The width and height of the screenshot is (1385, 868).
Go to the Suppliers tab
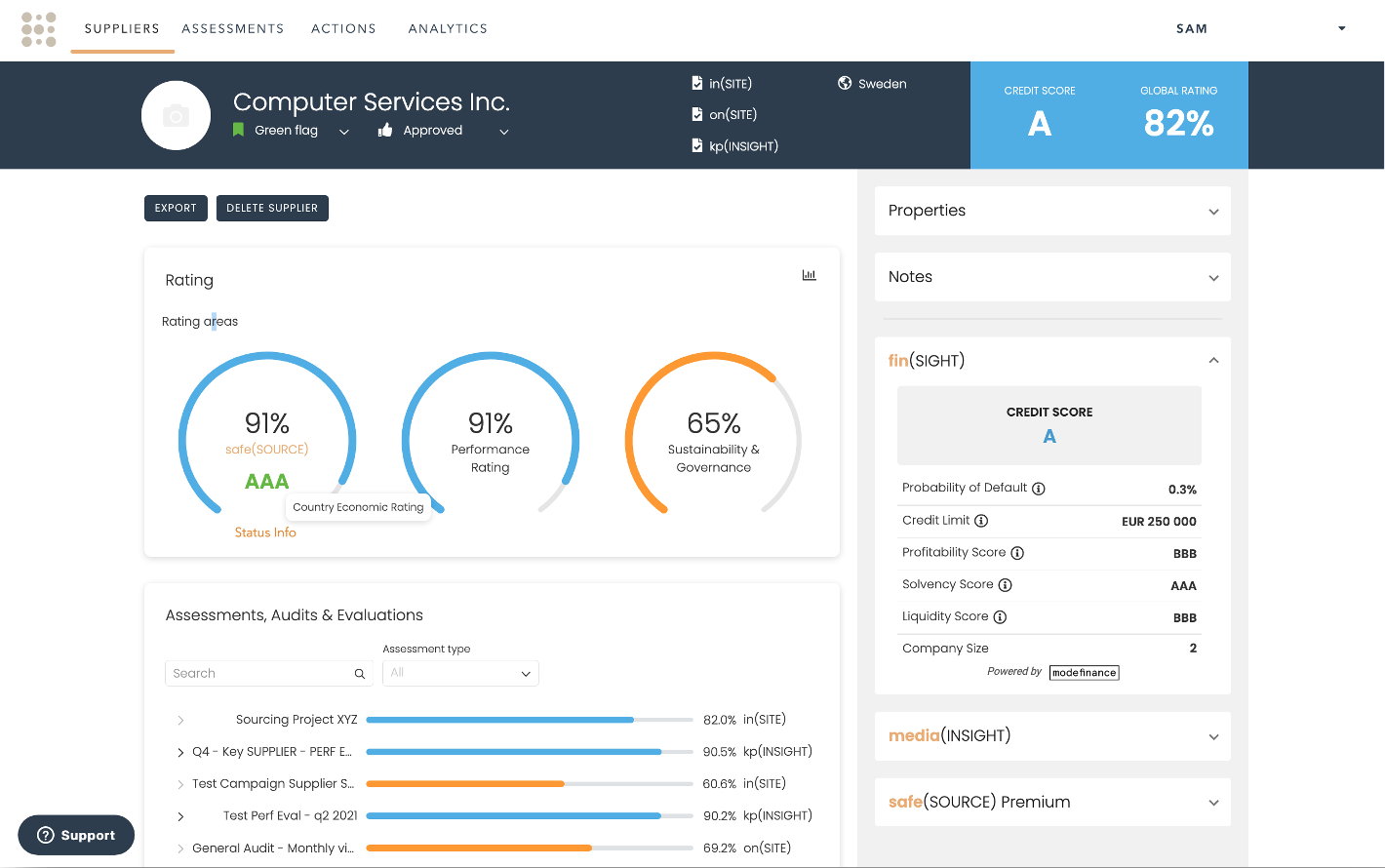[122, 28]
